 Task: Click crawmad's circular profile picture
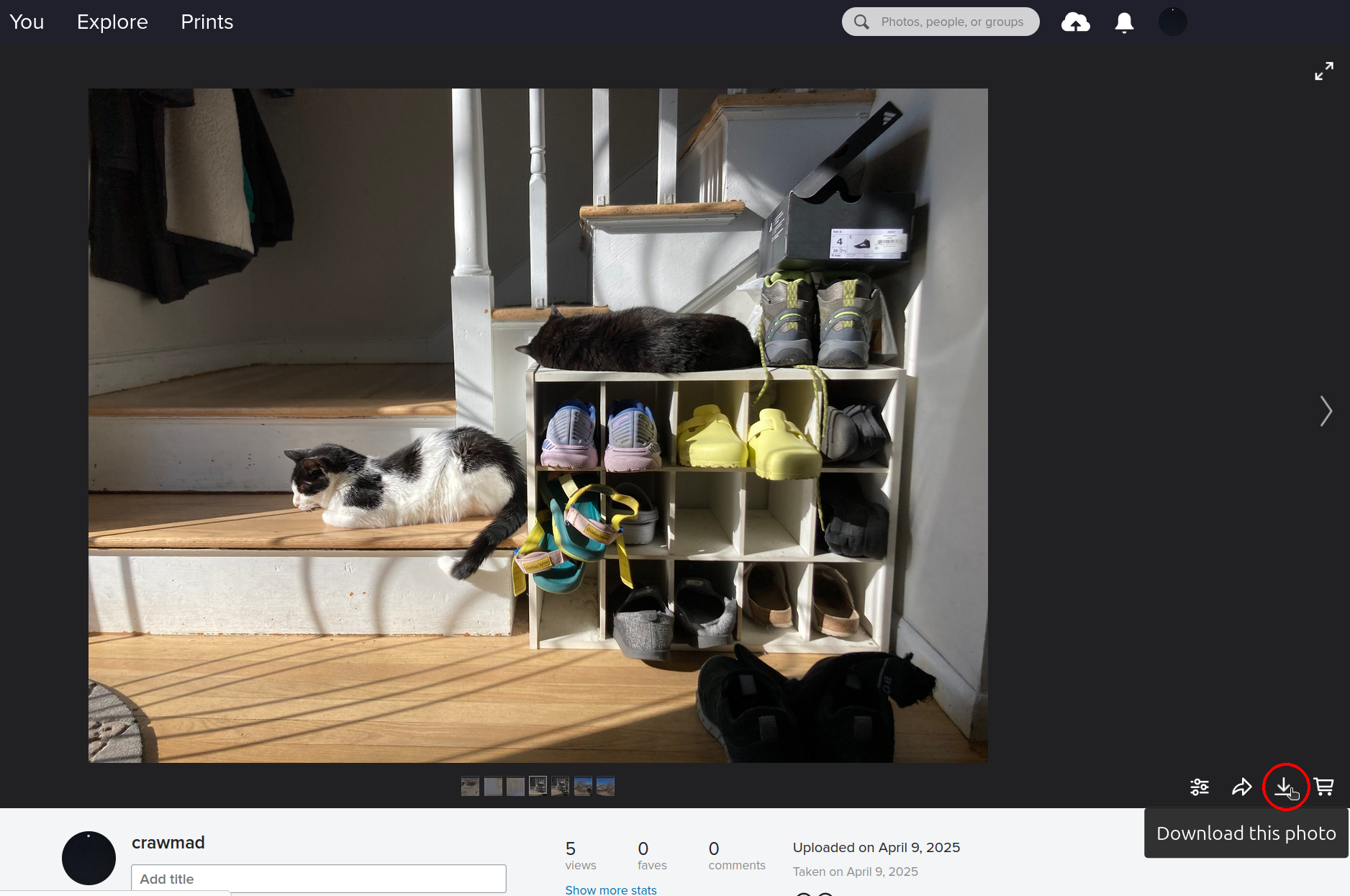[89, 858]
